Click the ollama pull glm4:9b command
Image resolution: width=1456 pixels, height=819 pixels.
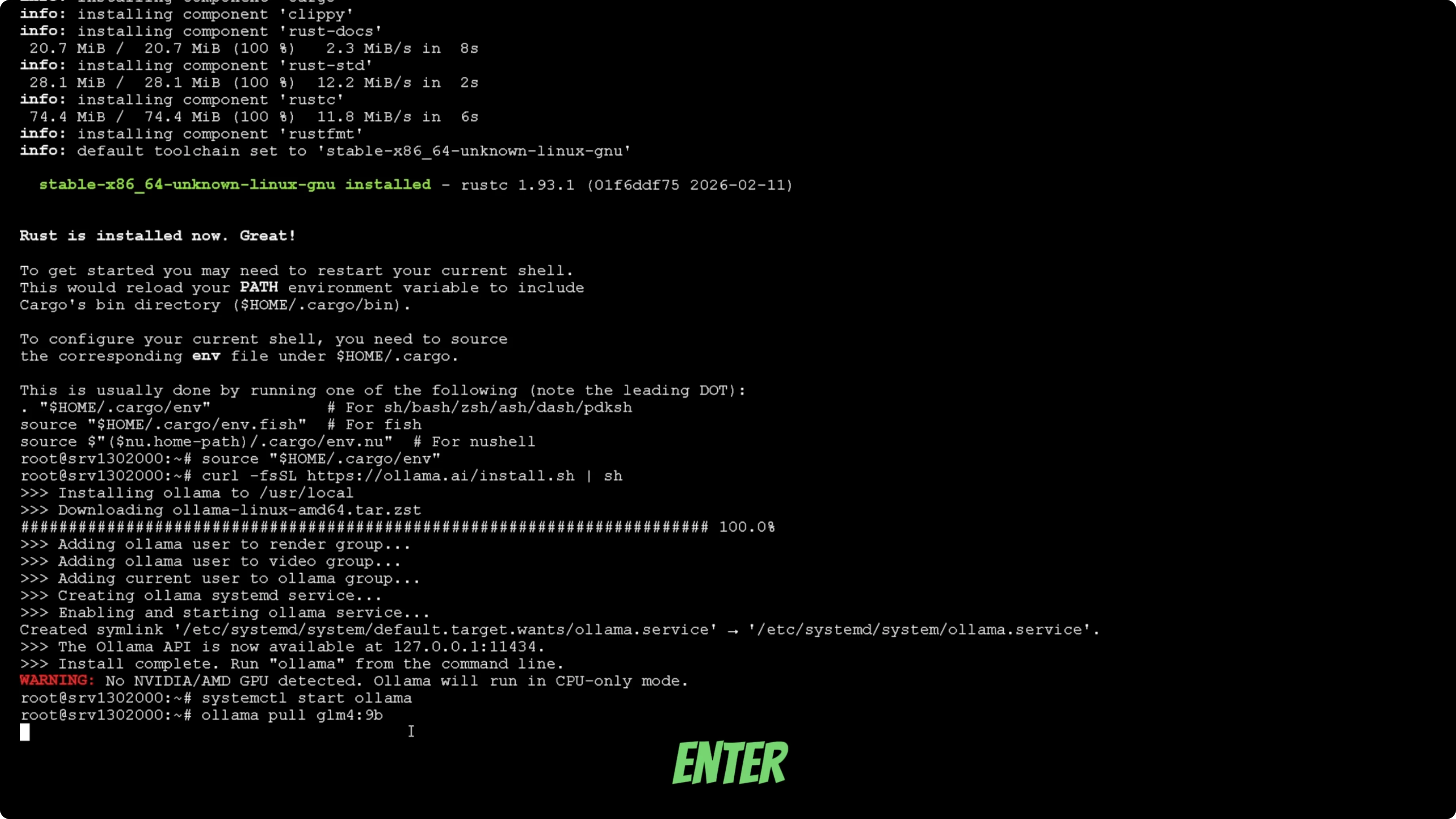click(292, 715)
